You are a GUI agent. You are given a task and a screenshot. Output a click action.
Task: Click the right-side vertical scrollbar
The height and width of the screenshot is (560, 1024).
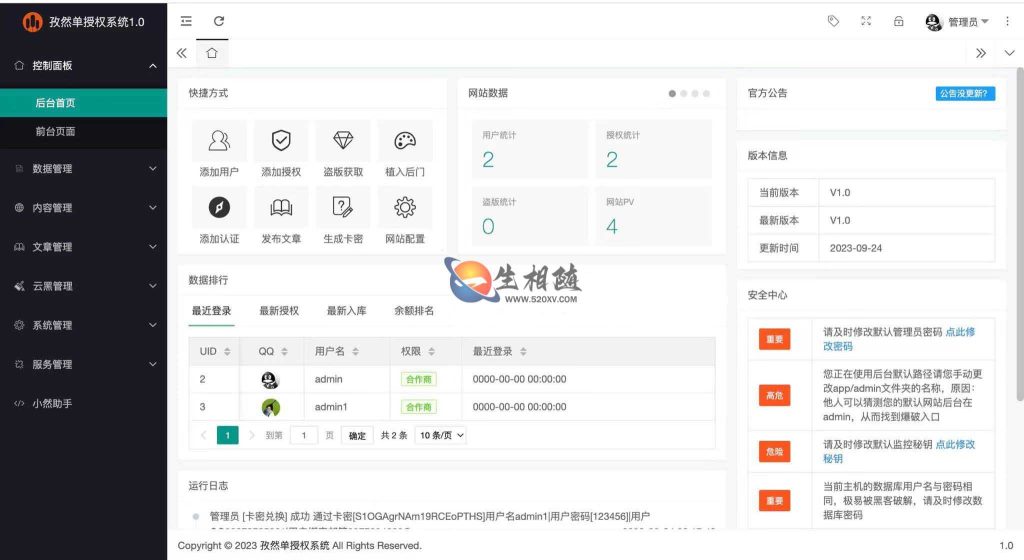tap(1020, 235)
